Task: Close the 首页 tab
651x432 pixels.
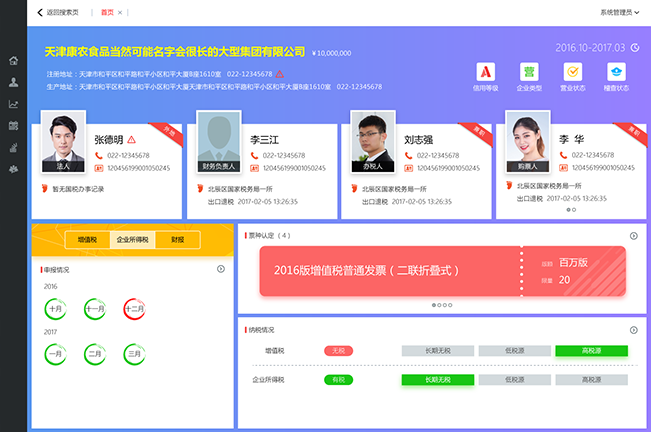Action: pyautogui.click(x=120, y=13)
